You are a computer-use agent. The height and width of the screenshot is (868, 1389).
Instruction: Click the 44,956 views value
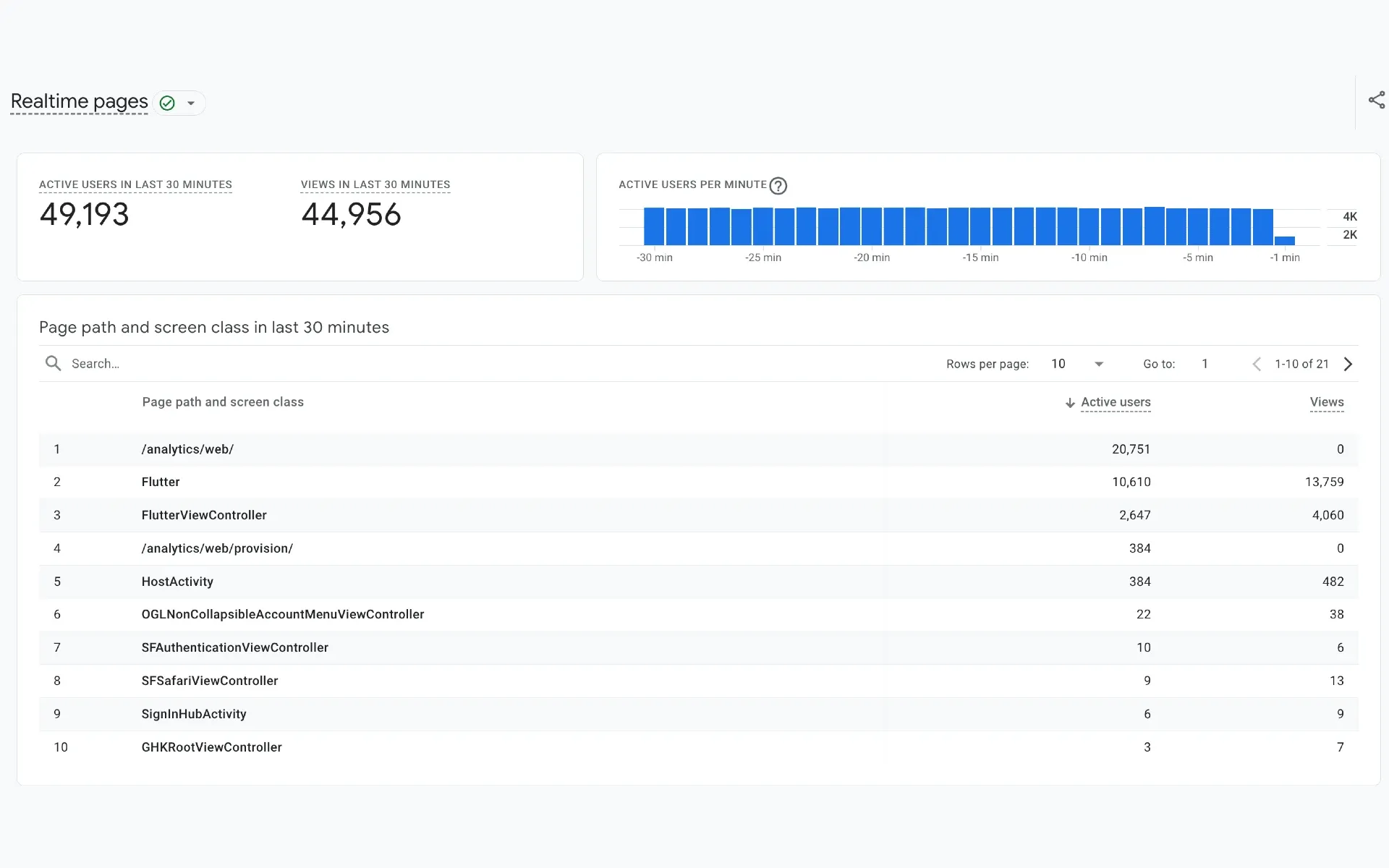click(351, 215)
